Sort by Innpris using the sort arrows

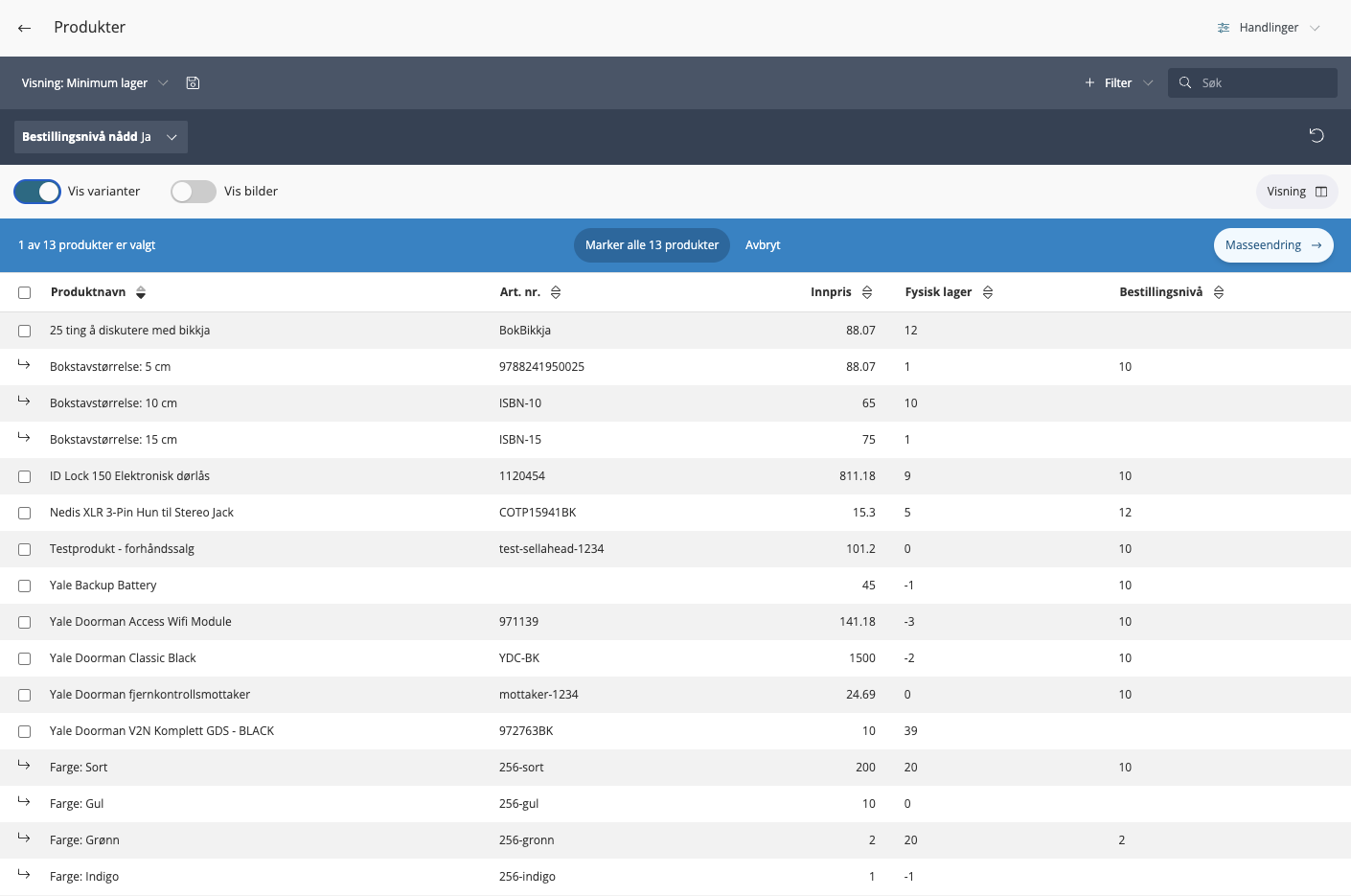pos(867,292)
